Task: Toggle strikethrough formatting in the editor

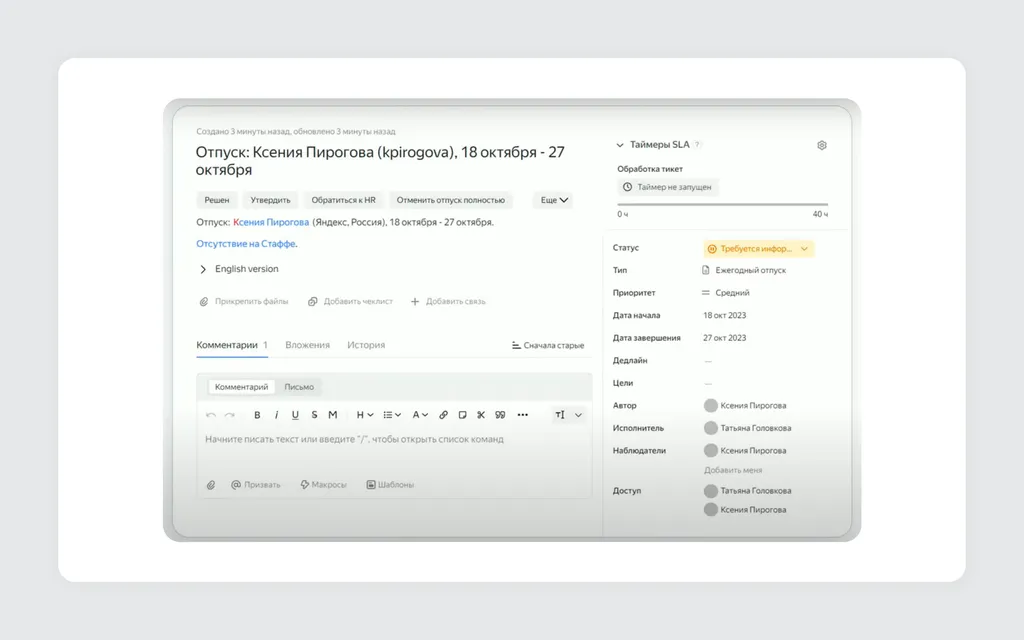Action: point(314,415)
